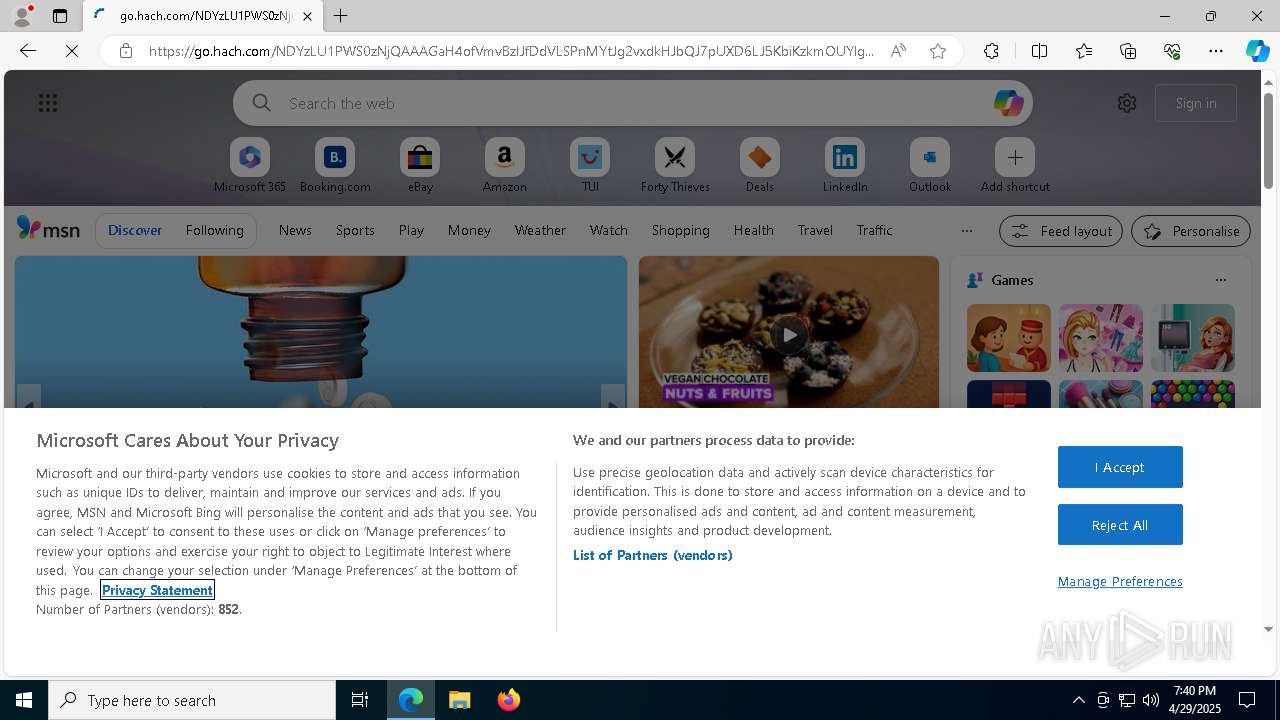1280x720 pixels.
Task: Click the Add shortcut plus icon
Action: tap(1015, 157)
